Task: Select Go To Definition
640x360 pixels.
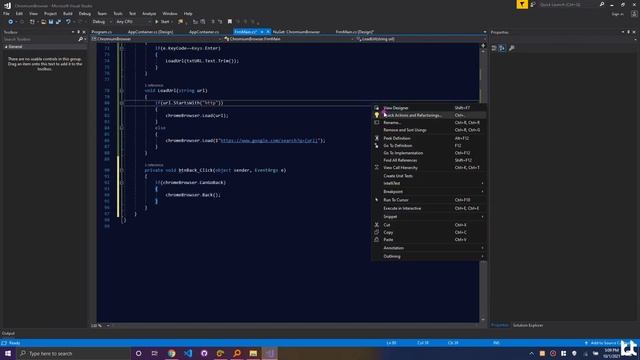Action: (428, 146)
